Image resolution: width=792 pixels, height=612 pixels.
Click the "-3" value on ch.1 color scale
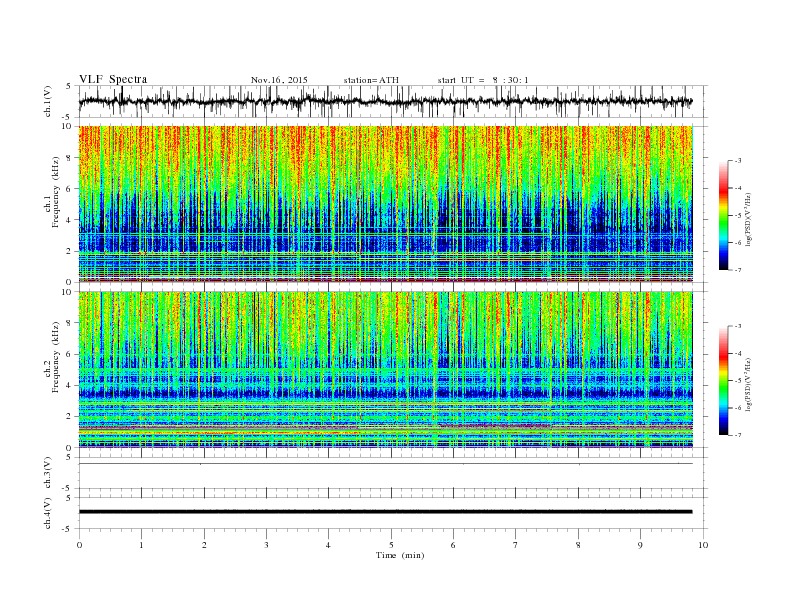[x=737, y=161]
